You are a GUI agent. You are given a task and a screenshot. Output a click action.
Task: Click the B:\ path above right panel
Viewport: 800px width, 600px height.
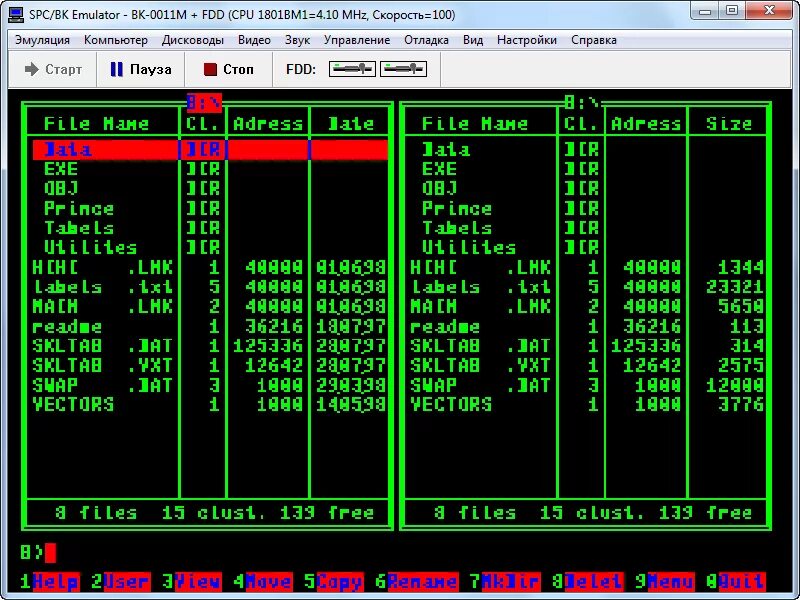pyautogui.click(x=582, y=103)
